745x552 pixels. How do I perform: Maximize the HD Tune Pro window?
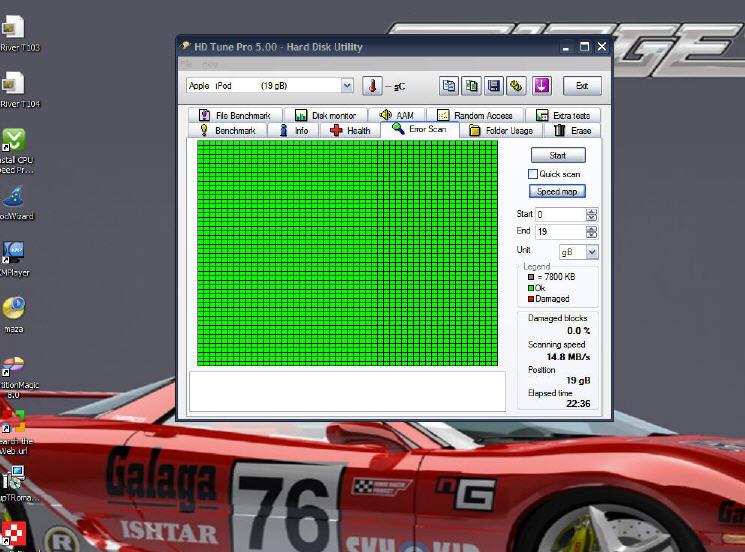(x=584, y=47)
